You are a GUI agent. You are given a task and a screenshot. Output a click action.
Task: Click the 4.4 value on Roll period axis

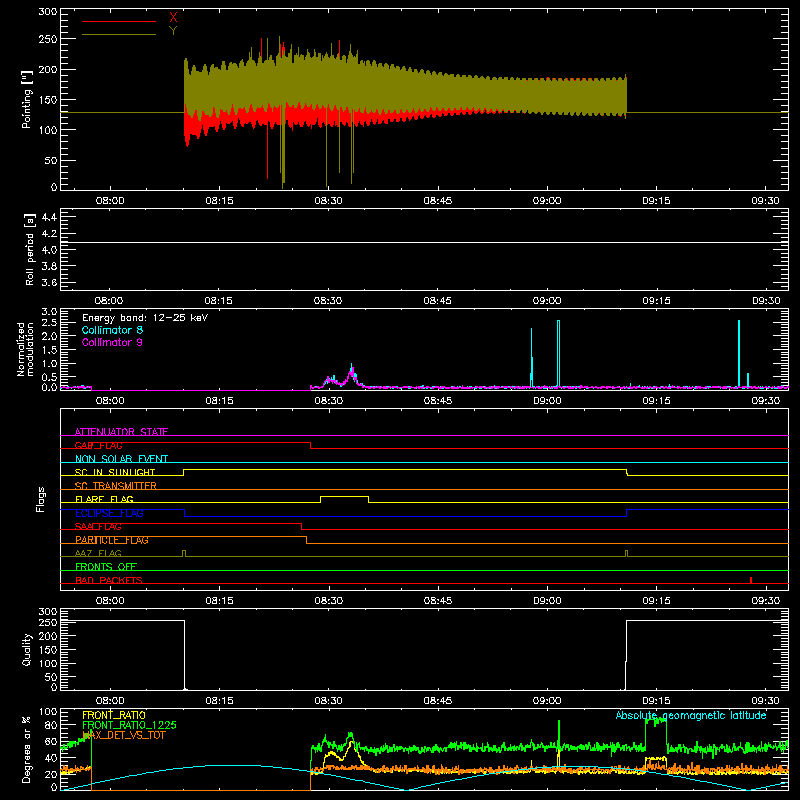pos(49,217)
